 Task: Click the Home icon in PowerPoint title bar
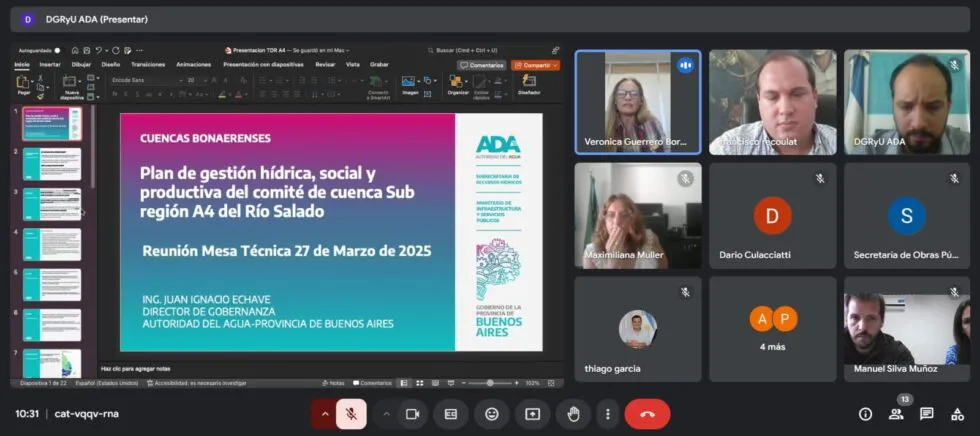pos(75,51)
